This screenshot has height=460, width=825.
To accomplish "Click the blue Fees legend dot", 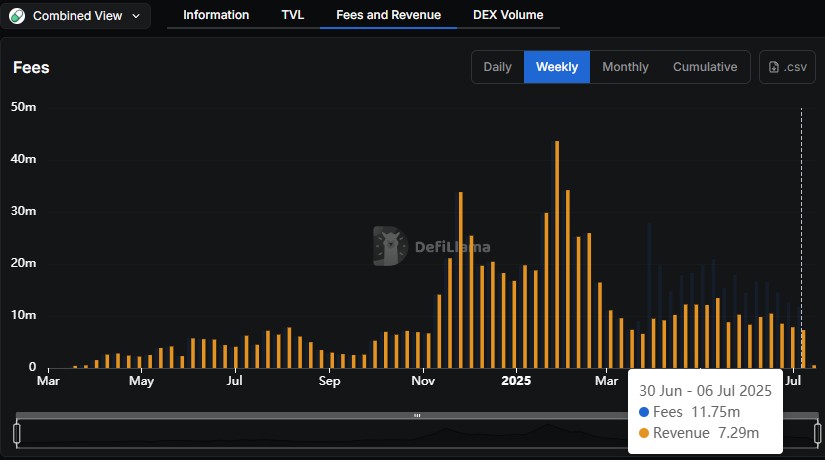I will [643, 412].
